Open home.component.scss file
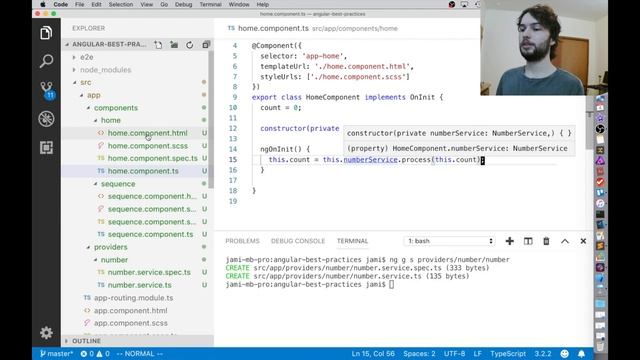Screen dimensions: 640x360 coord(148,146)
